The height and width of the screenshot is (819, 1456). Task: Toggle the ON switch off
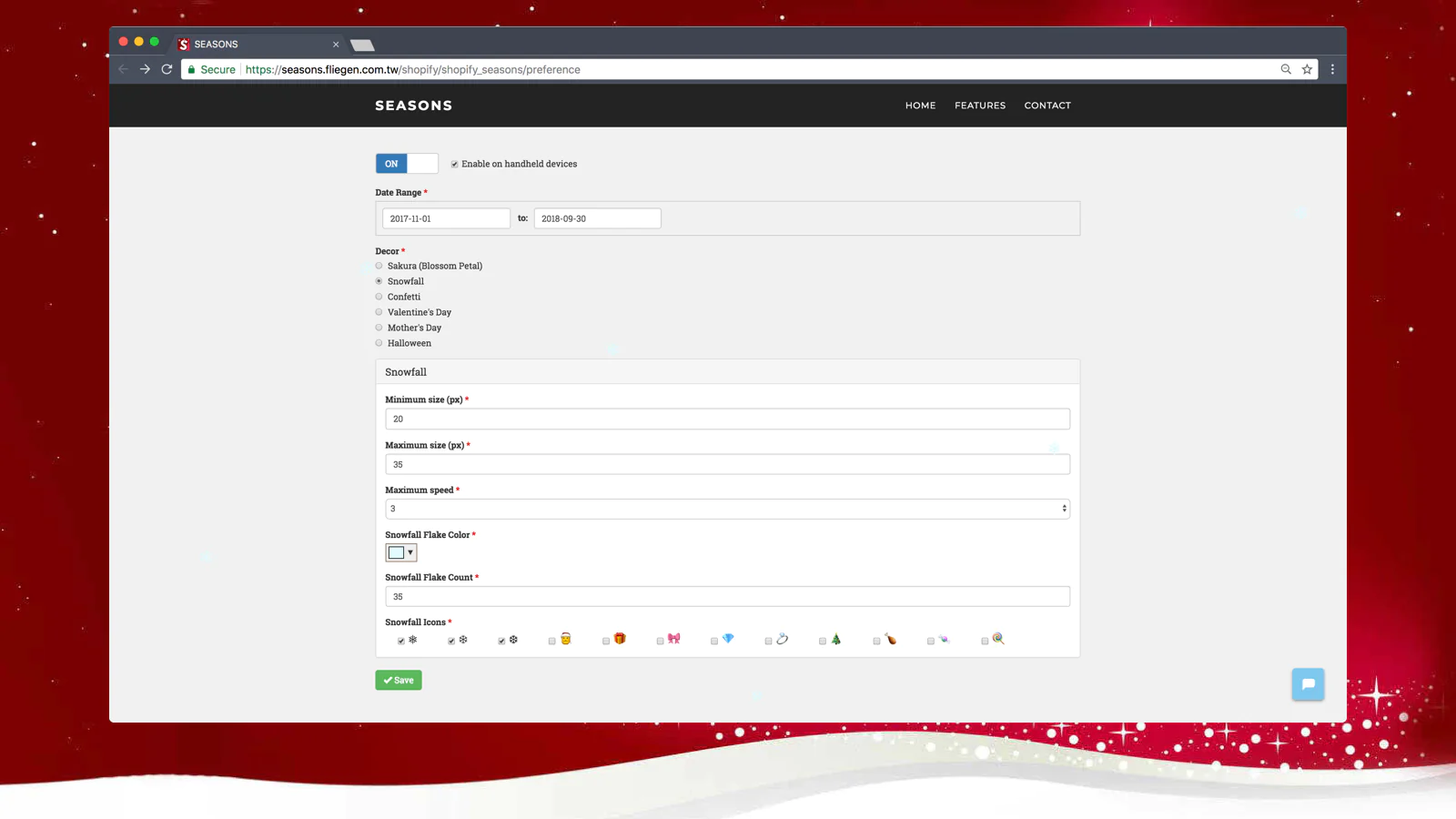[407, 164]
